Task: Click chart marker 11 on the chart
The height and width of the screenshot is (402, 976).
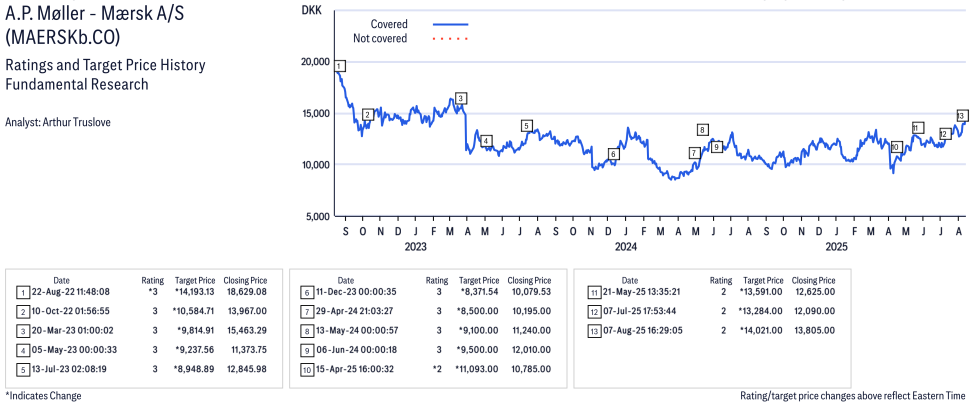Action: tap(916, 128)
